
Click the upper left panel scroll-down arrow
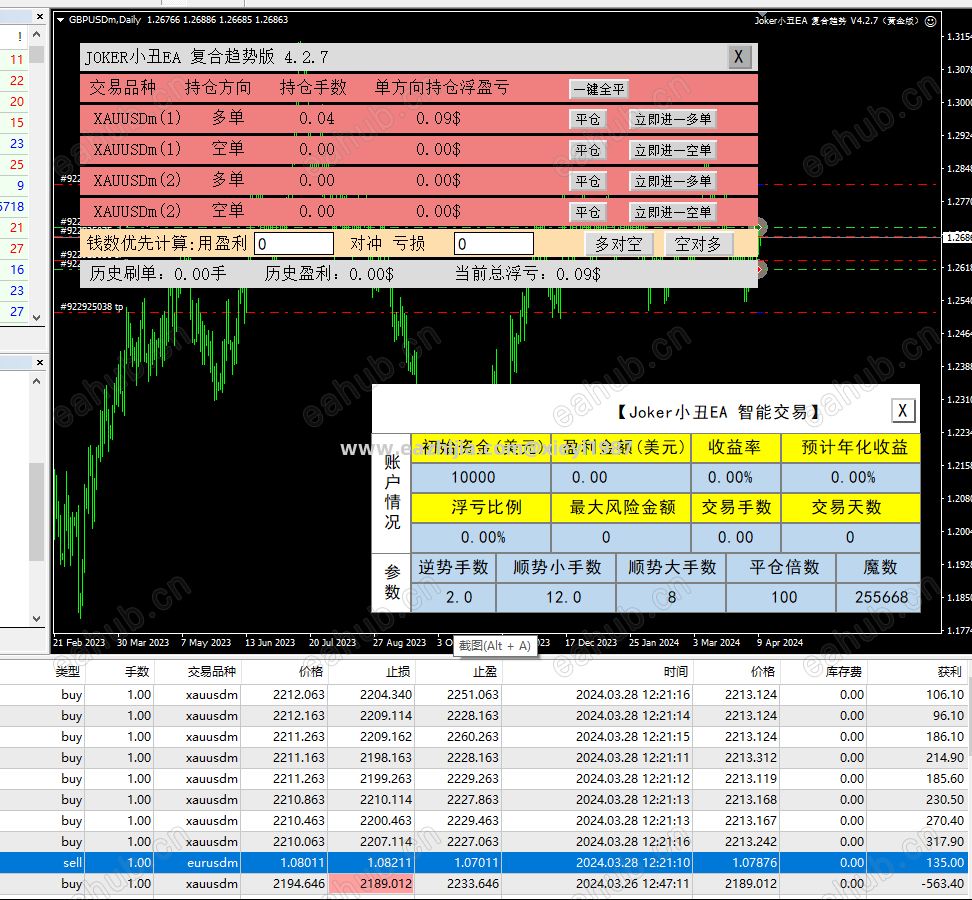coord(37,317)
